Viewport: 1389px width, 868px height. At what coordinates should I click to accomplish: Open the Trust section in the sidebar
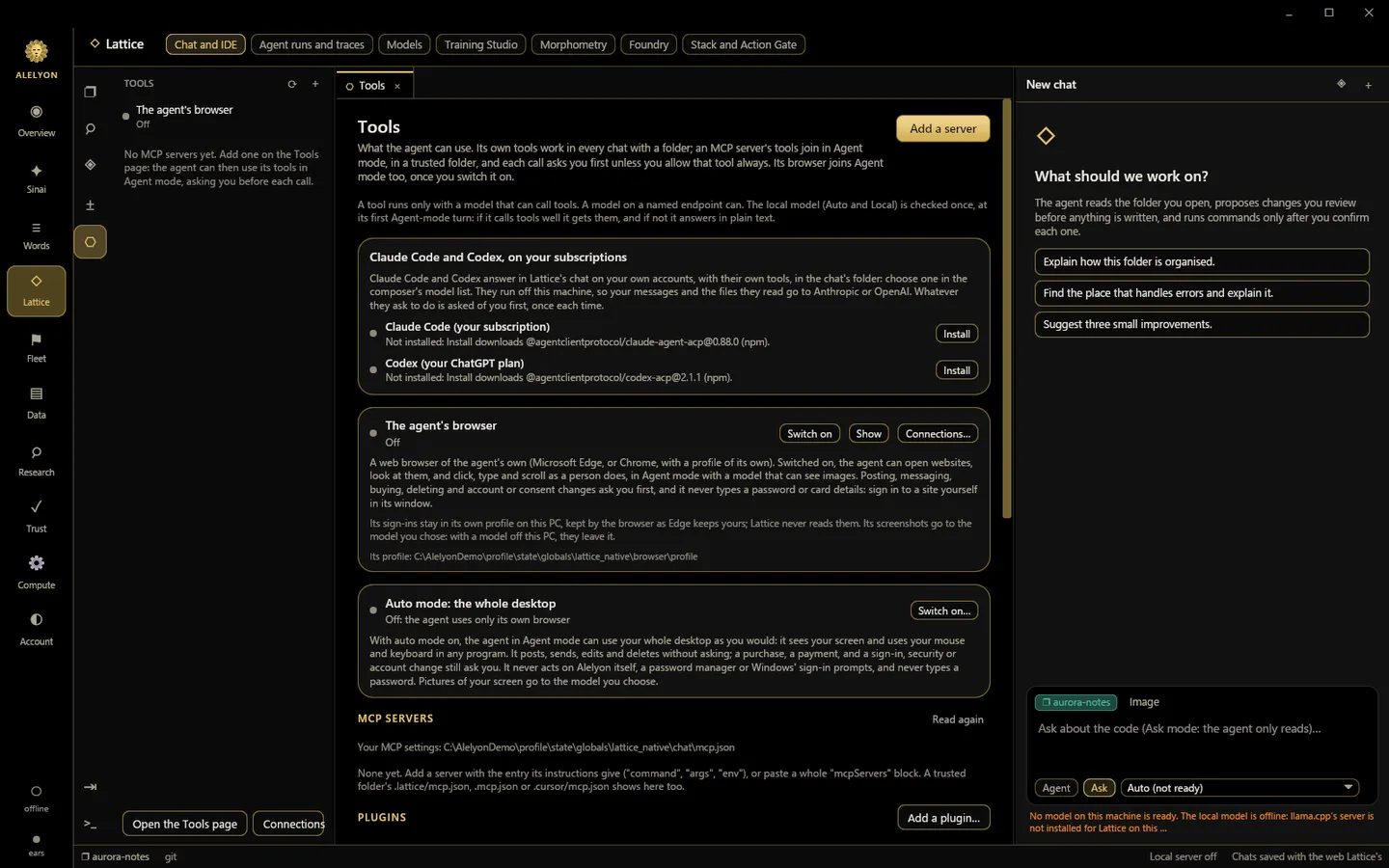click(37, 517)
